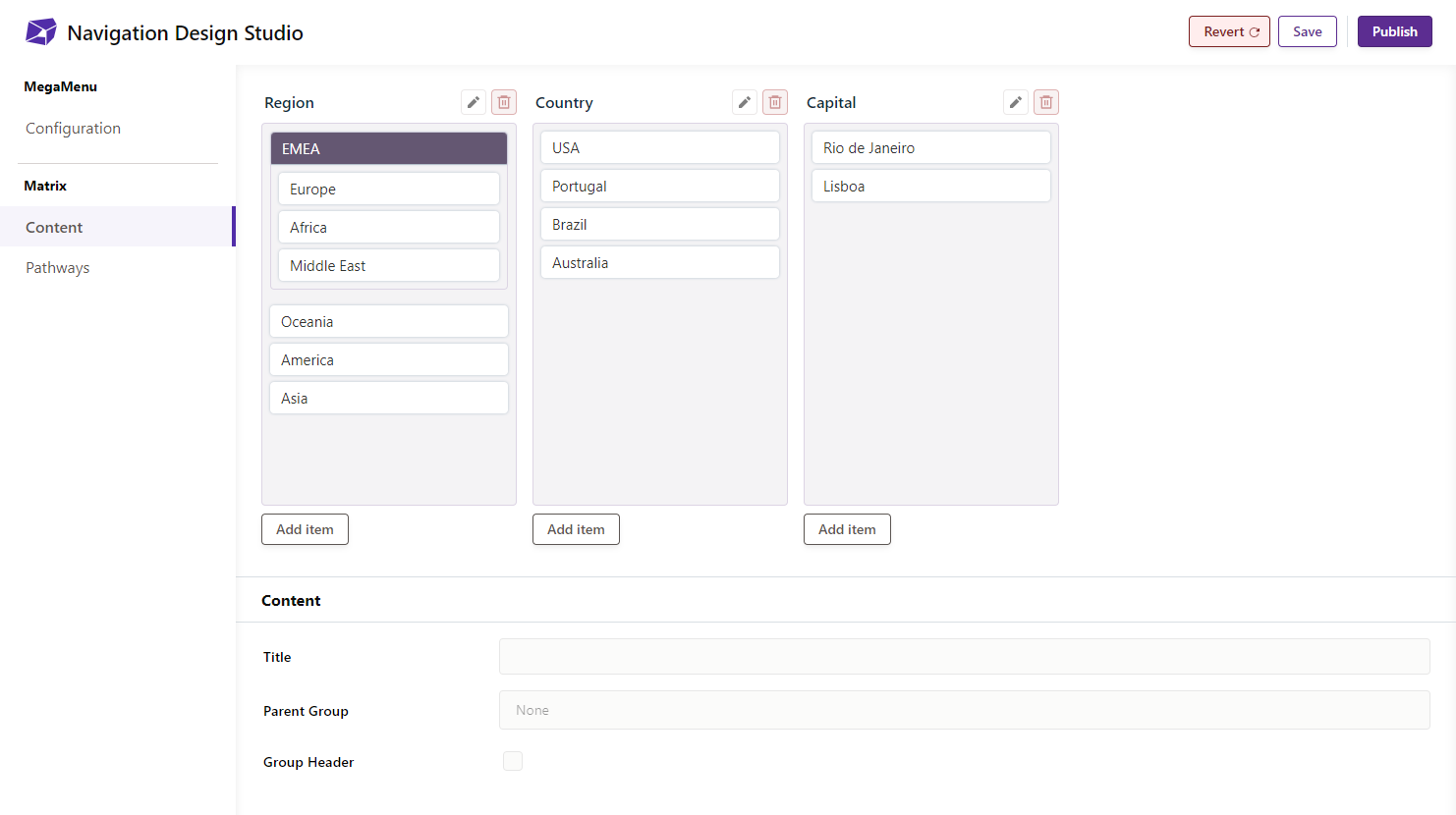Add item to the Country column

576,529
